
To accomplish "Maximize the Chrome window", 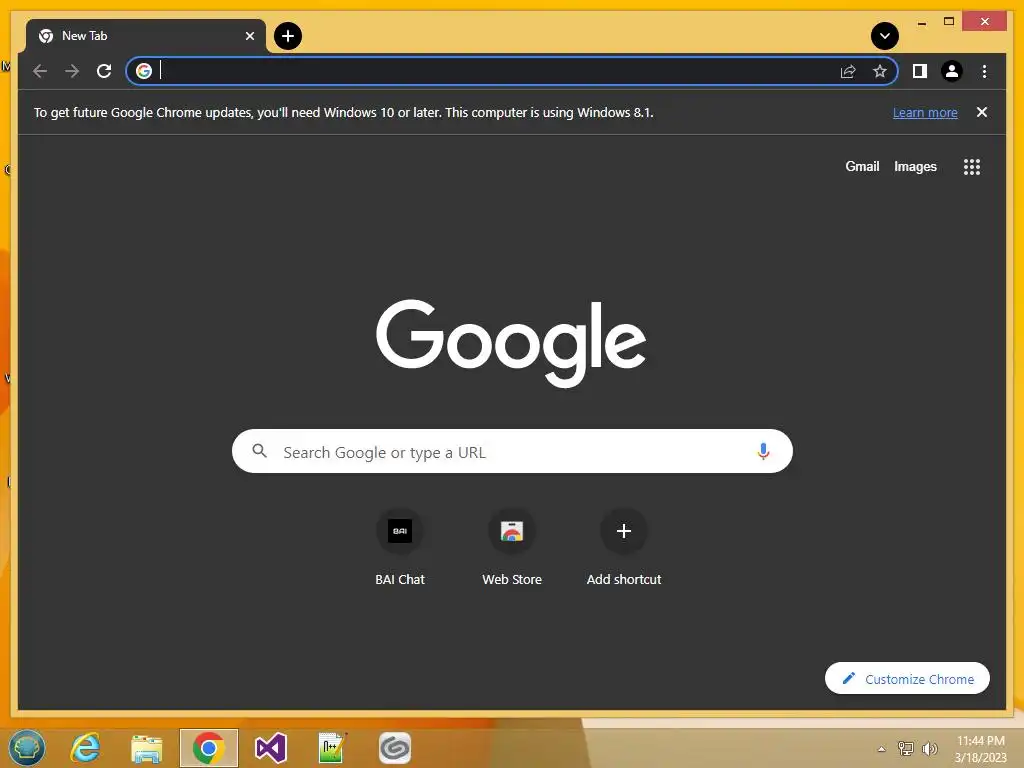I will point(949,22).
